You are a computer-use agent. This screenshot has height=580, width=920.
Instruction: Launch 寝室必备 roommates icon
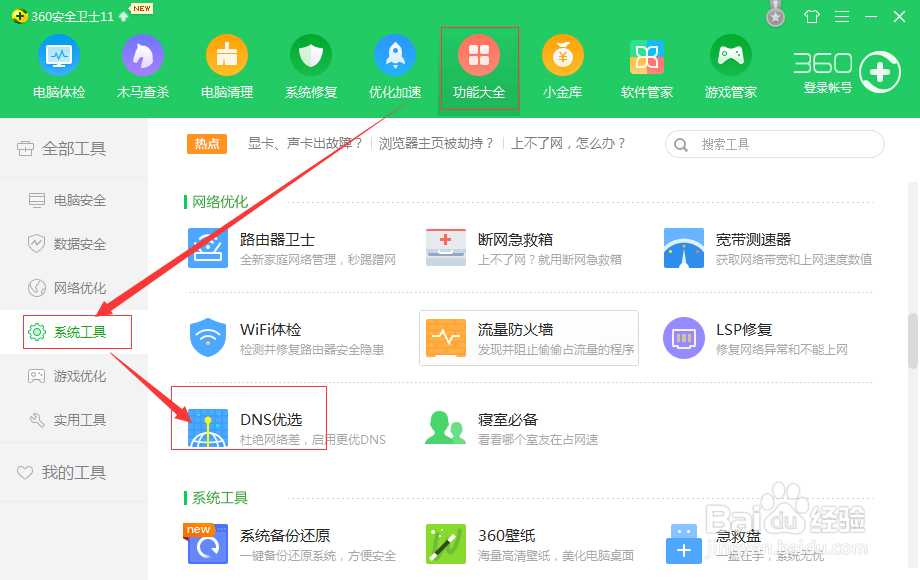click(445, 428)
